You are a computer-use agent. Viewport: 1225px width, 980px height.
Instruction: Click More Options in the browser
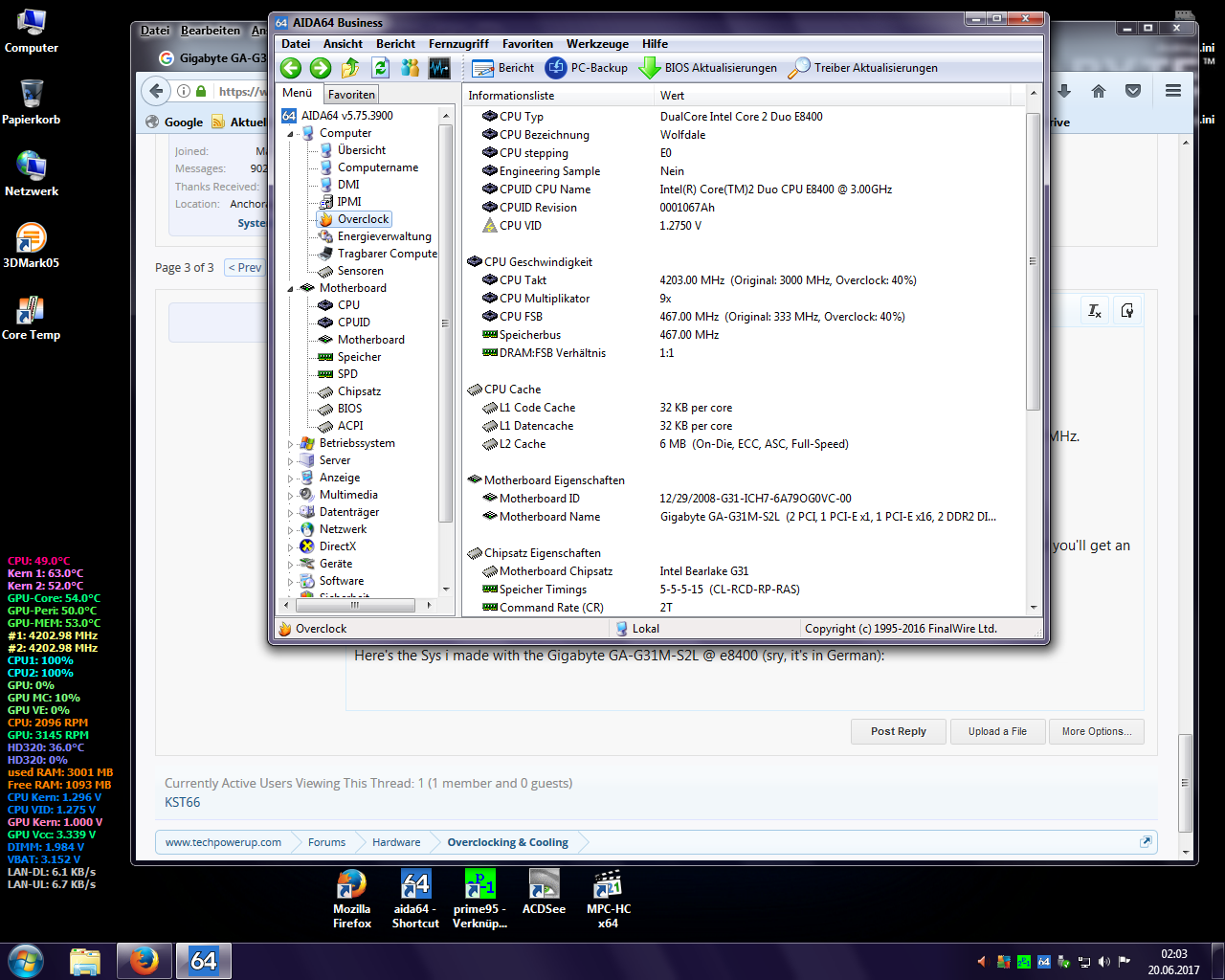(x=1097, y=731)
